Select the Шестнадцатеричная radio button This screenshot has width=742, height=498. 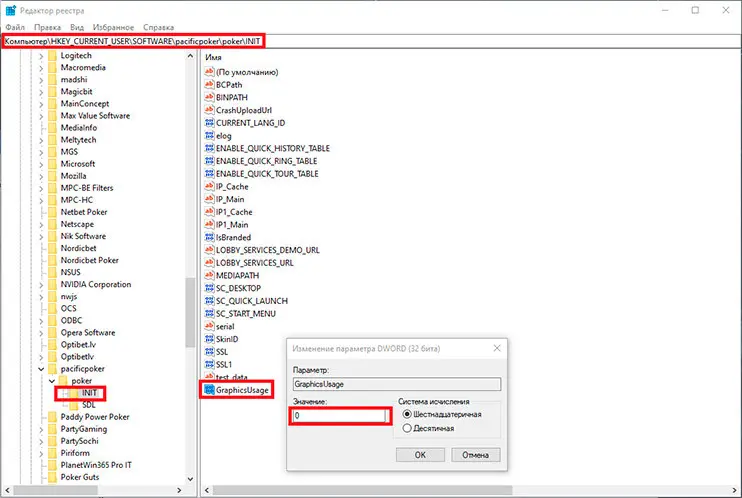tap(406, 413)
